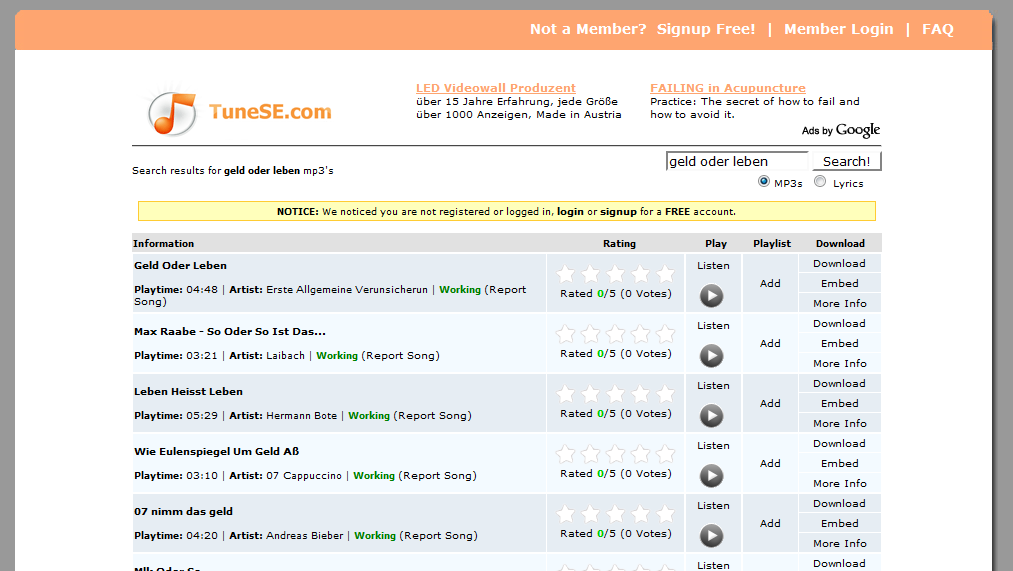Open FAILING in Acupuncture ad
The image size is (1013, 571).
click(727, 88)
